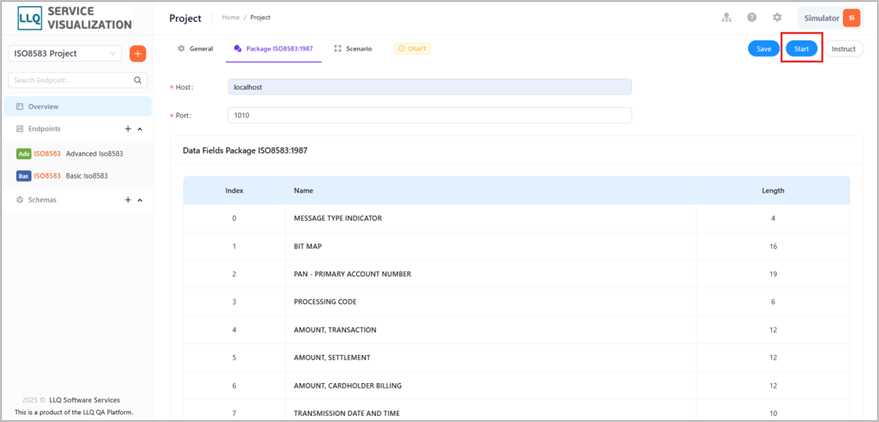This screenshot has height=422, width=879.
Task: Click Data Fields Package ISO8583:1987 heading
Action: click(245, 151)
